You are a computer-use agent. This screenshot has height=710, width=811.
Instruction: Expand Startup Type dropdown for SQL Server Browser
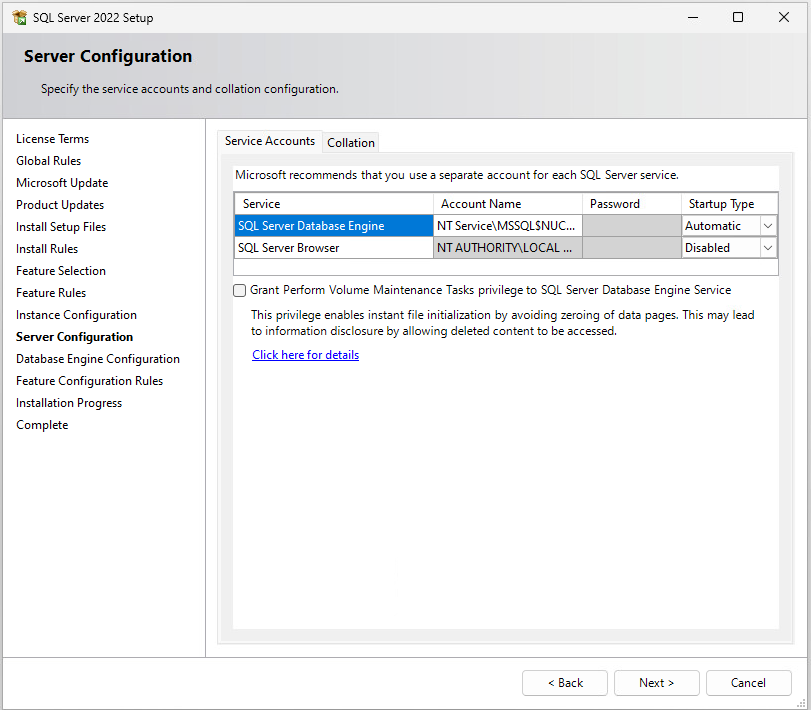coord(768,248)
